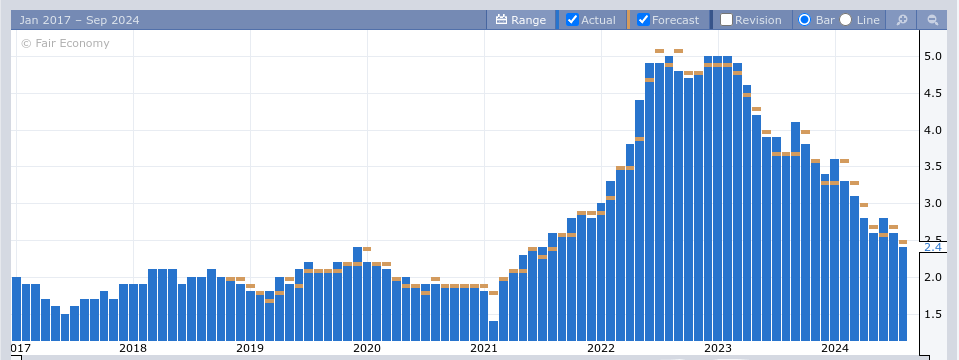The width and height of the screenshot is (959, 360).
Task: Click the 2021 x-axis year label
Action: [484, 348]
